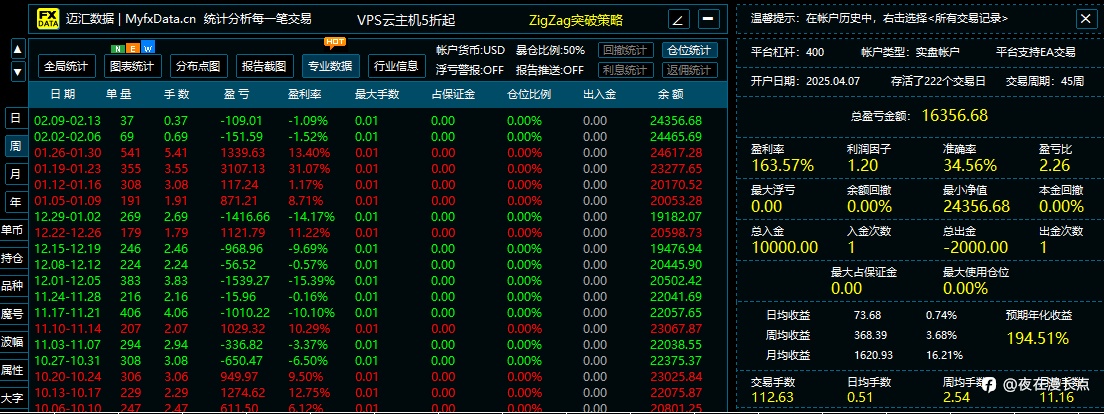Select the 月 (monthly) period button

pos(15,173)
